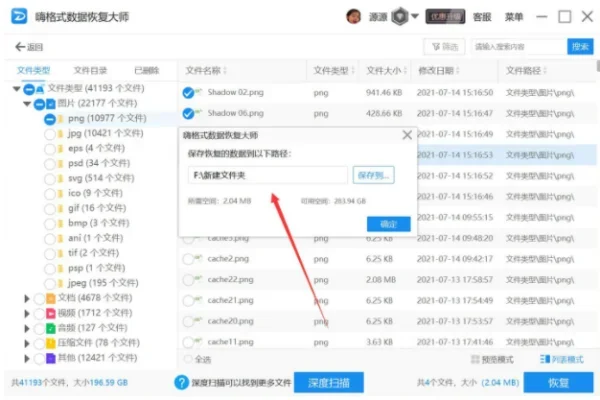Open the 菜单 menu in title bar
The image size is (600, 400).
click(514, 17)
